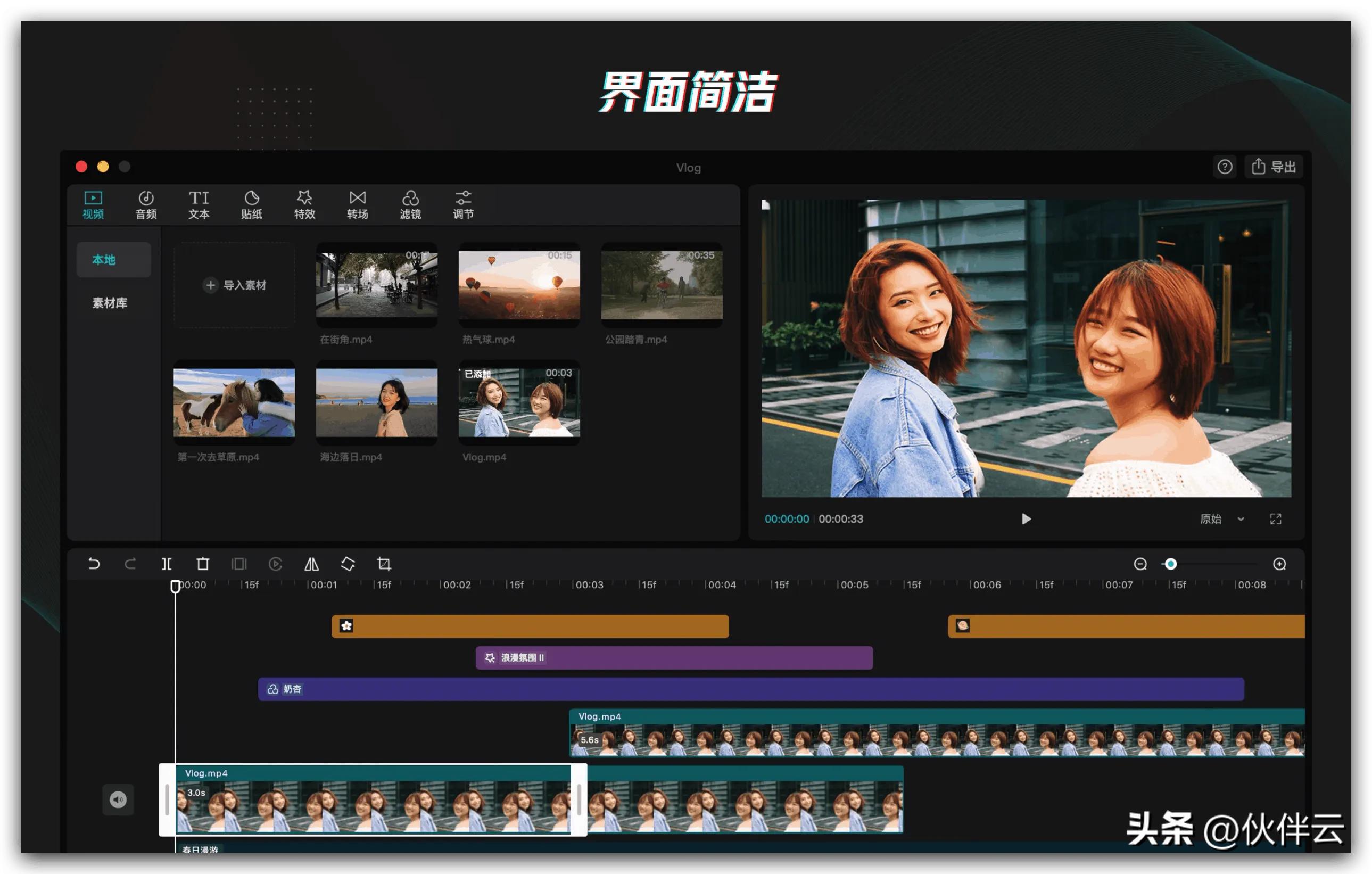Toggle fullscreen preview icon
Image resolution: width=1372 pixels, height=874 pixels.
pyautogui.click(x=1276, y=518)
